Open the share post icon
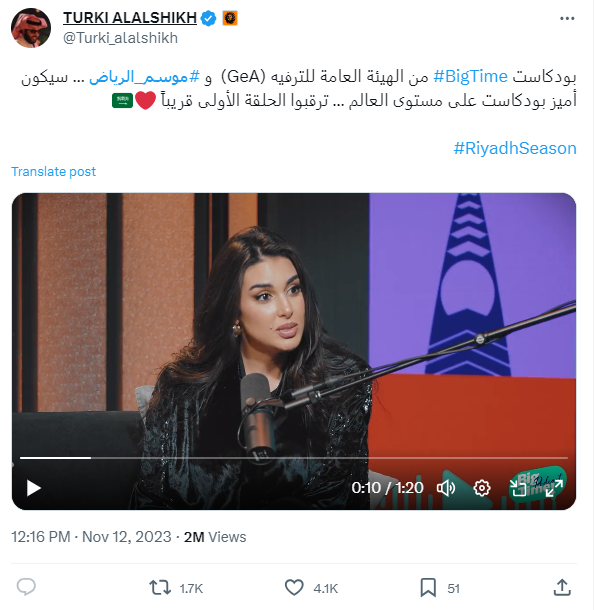The height and width of the screenshot is (610, 595). [x=562, y=587]
